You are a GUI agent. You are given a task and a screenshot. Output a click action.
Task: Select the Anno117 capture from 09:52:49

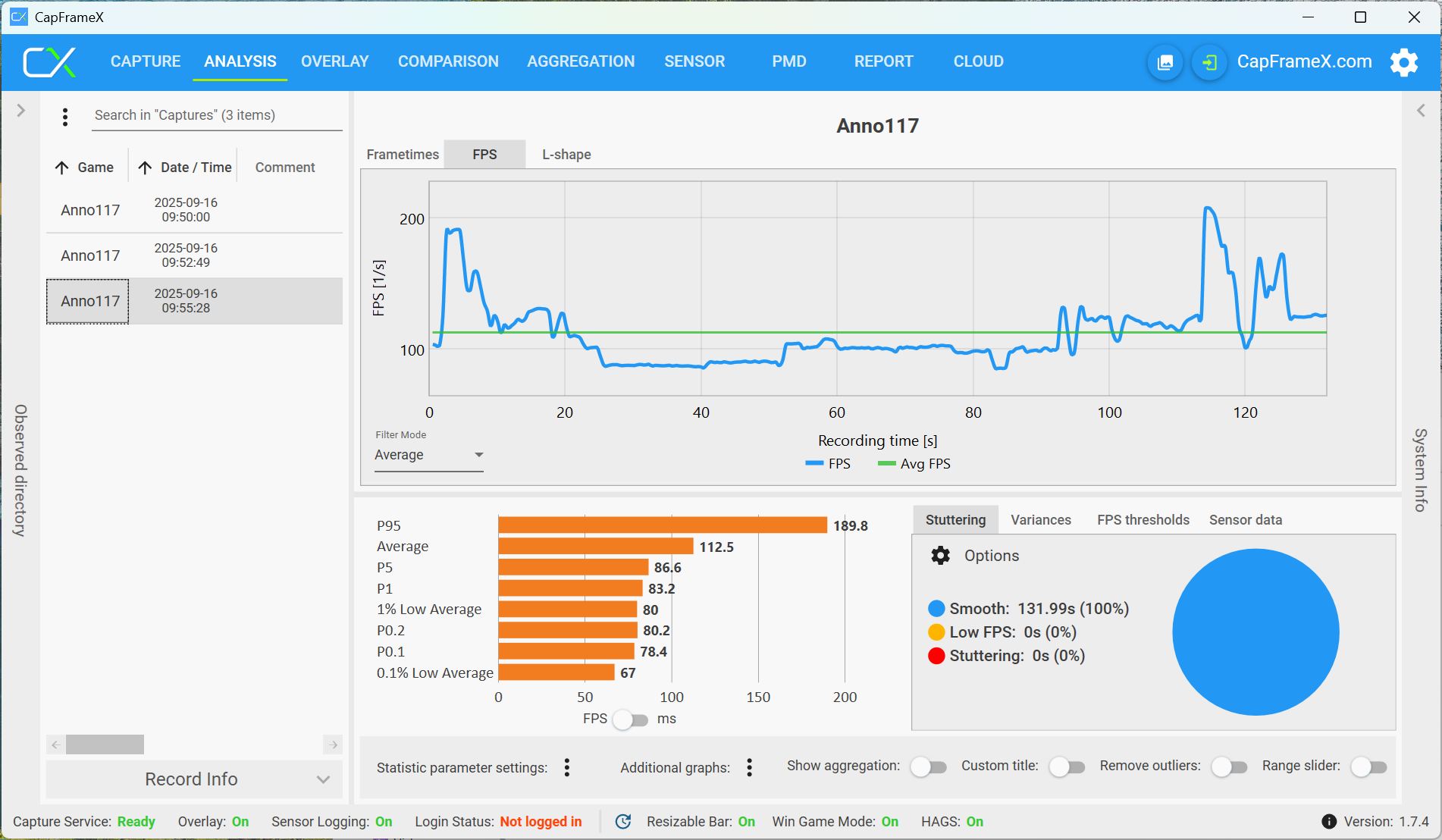click(194, 255)
